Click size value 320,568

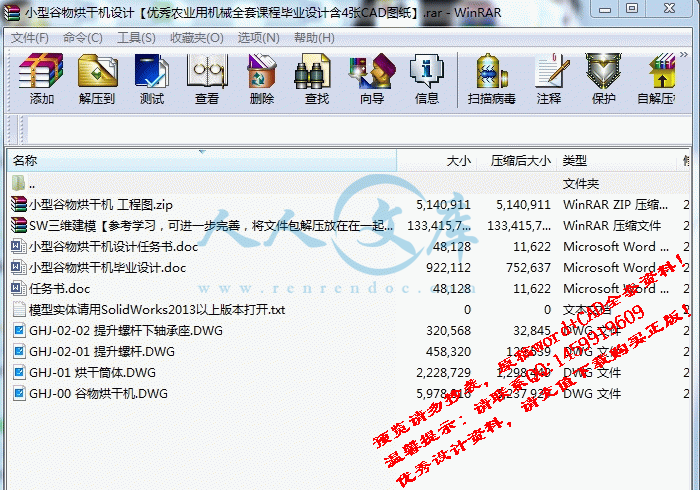pyautogui.click(x=448, y=331)
